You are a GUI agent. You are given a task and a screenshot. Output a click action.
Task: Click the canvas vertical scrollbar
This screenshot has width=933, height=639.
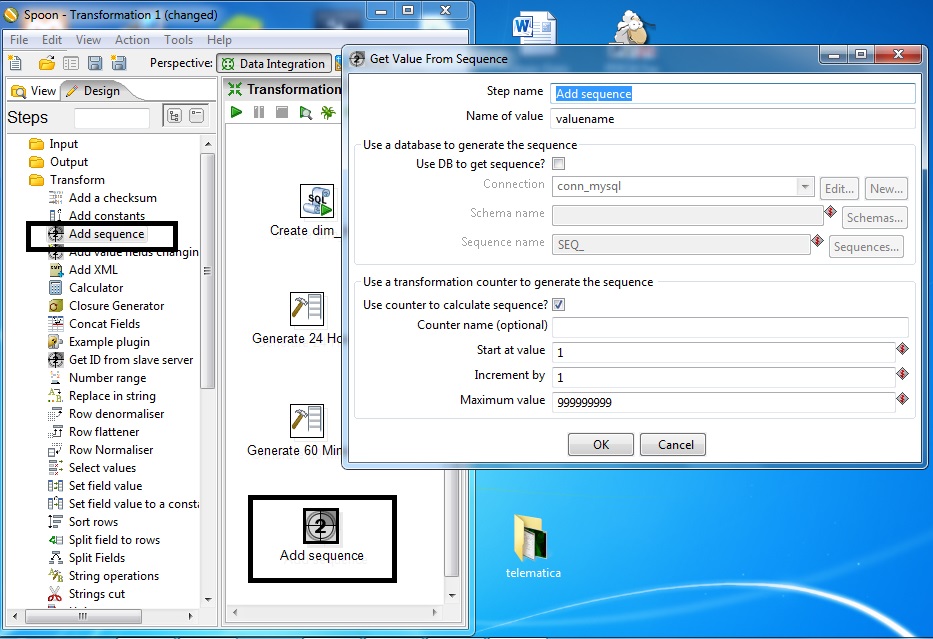coord(452,522)
